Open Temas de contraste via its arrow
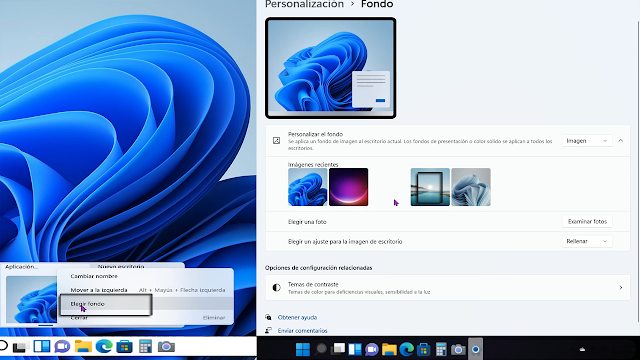 click(621, 288)
